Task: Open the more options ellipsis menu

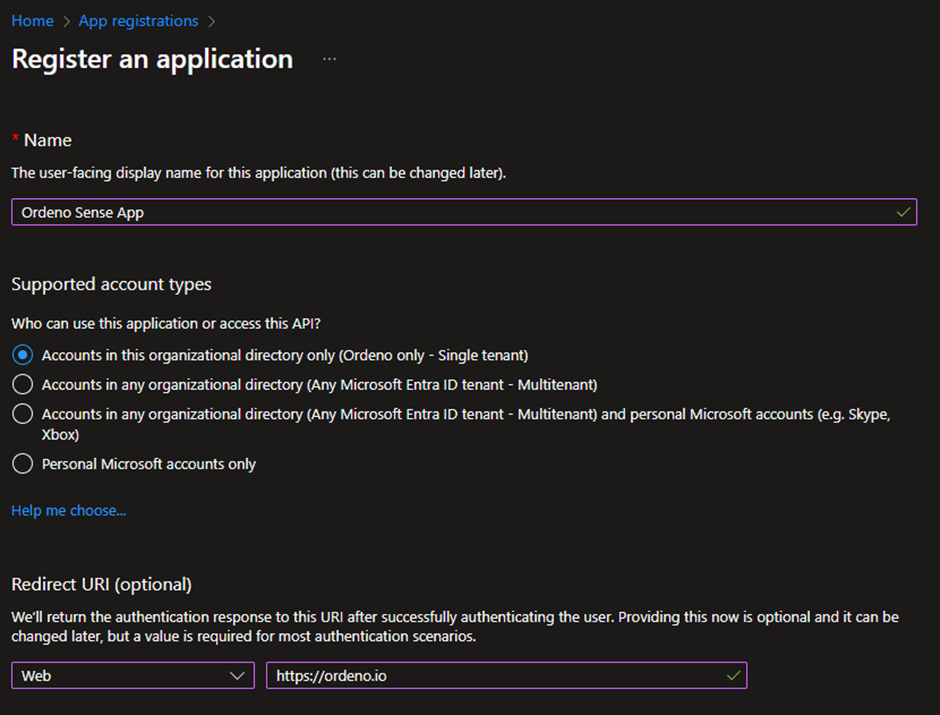Action: (x=329, y=59)
